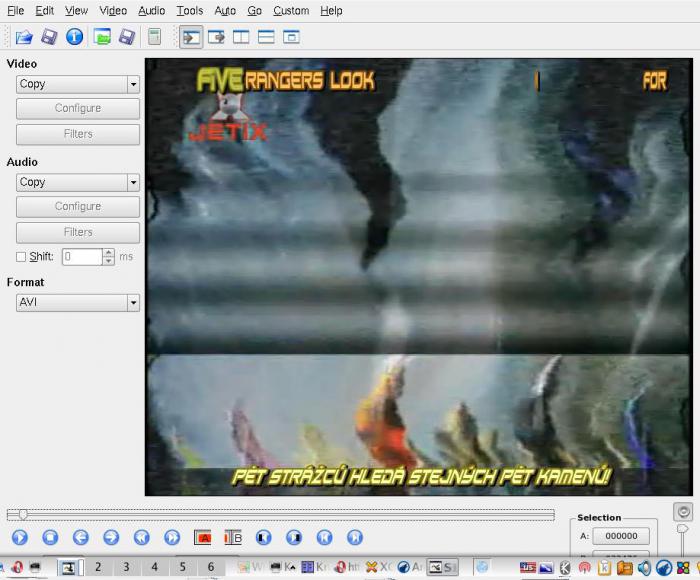Click the first Save video floppy icon
Screen dimensions: 700x580
point(49,37)
